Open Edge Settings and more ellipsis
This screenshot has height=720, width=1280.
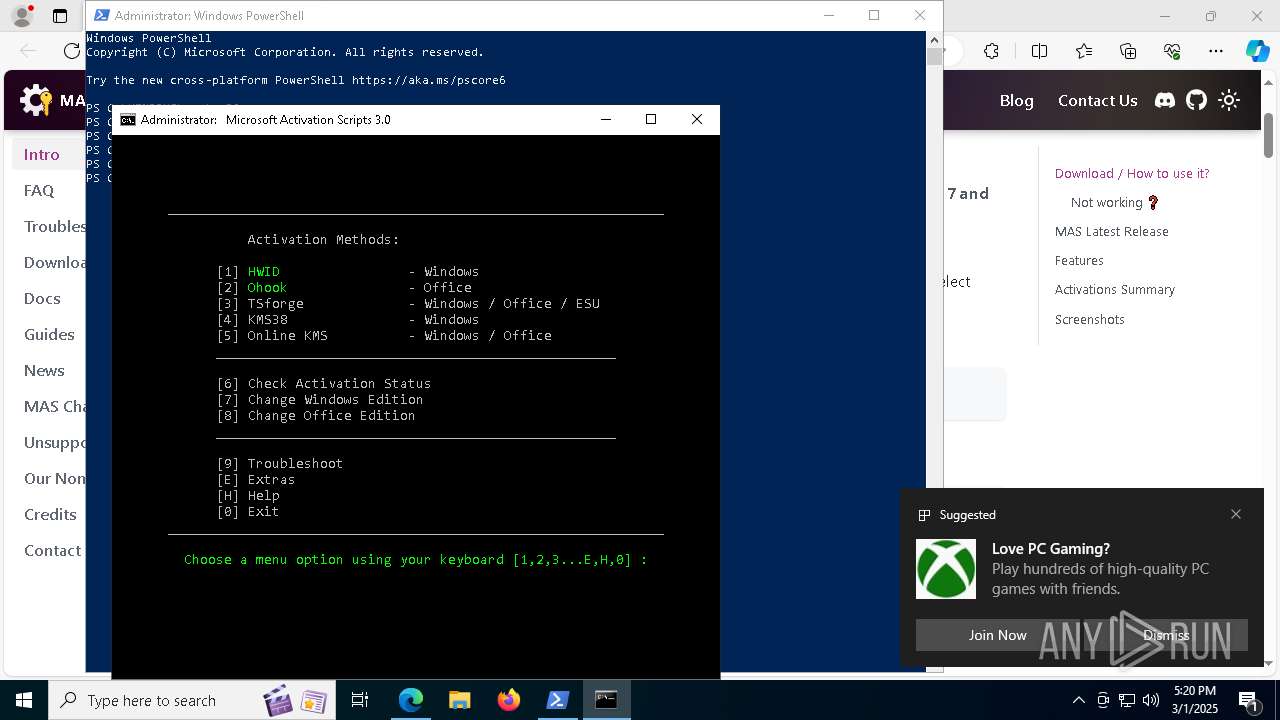click(x=1216, y=51)
